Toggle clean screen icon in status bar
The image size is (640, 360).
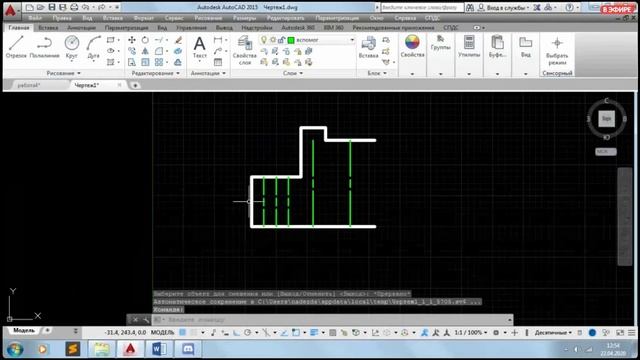coord(620,333)
